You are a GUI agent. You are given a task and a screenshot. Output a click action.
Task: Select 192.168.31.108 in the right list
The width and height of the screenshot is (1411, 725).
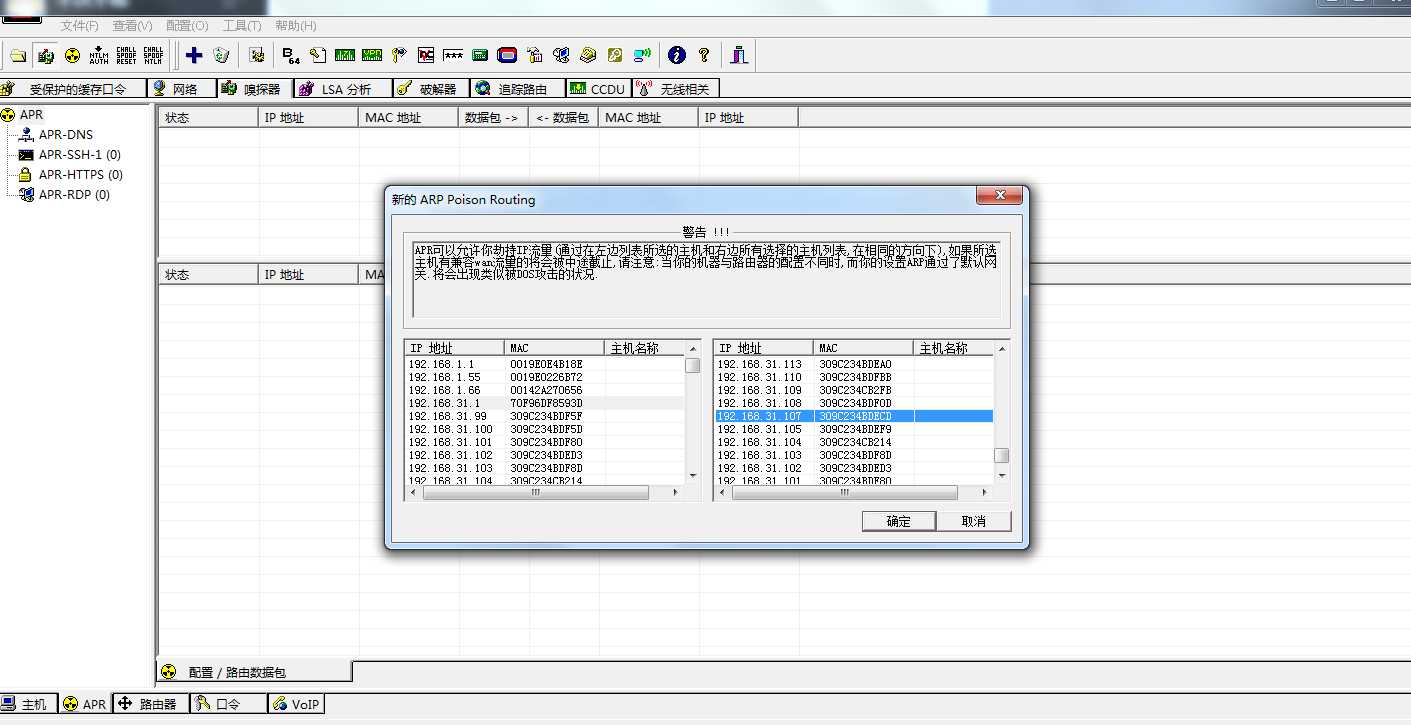[854, 403]
